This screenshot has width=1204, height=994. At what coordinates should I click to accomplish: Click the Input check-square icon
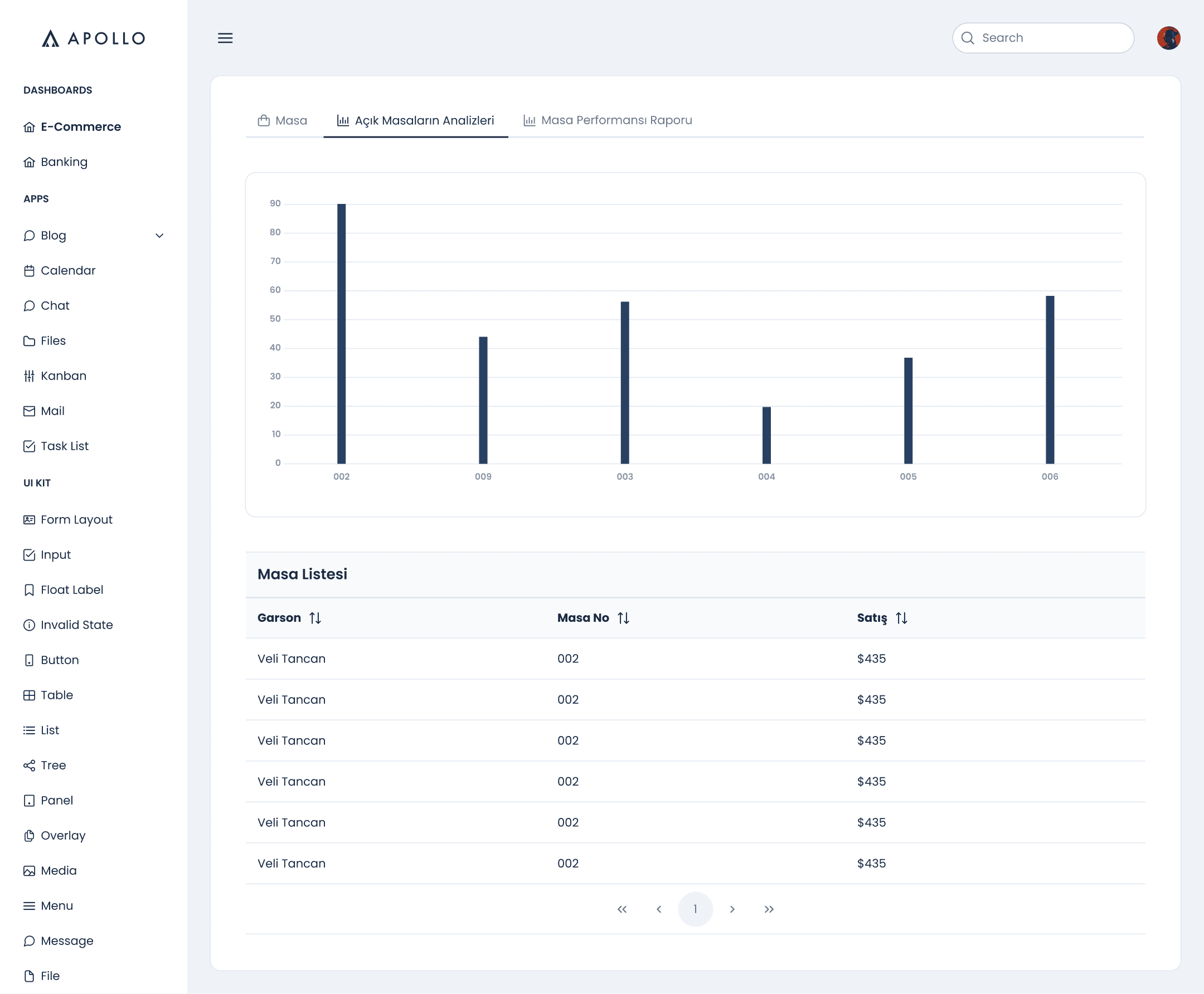[29, 555]
